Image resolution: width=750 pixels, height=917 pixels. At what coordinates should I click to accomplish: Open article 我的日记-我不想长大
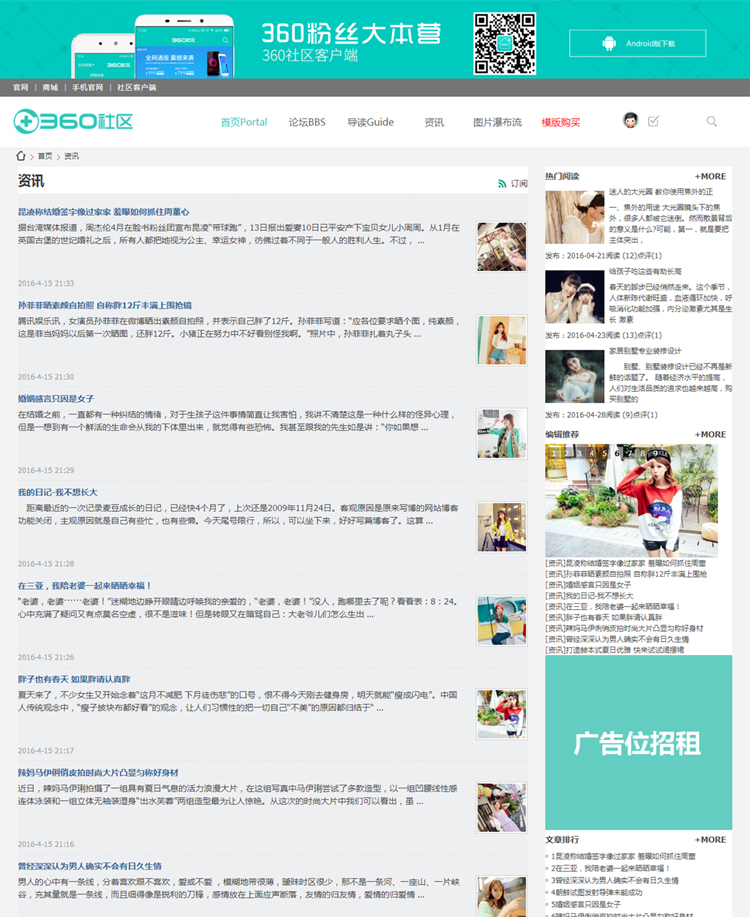click(x=57, y=492)
